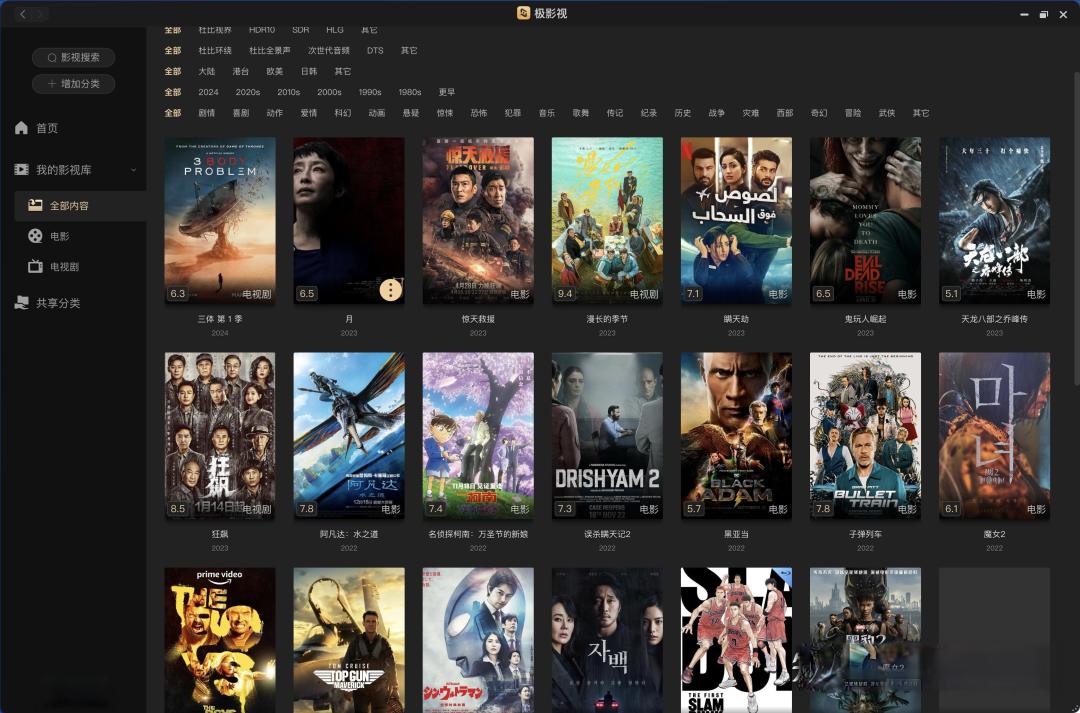Click the 子弹列车 title text
The image size is (1080, 713).
tap(865, 534)
